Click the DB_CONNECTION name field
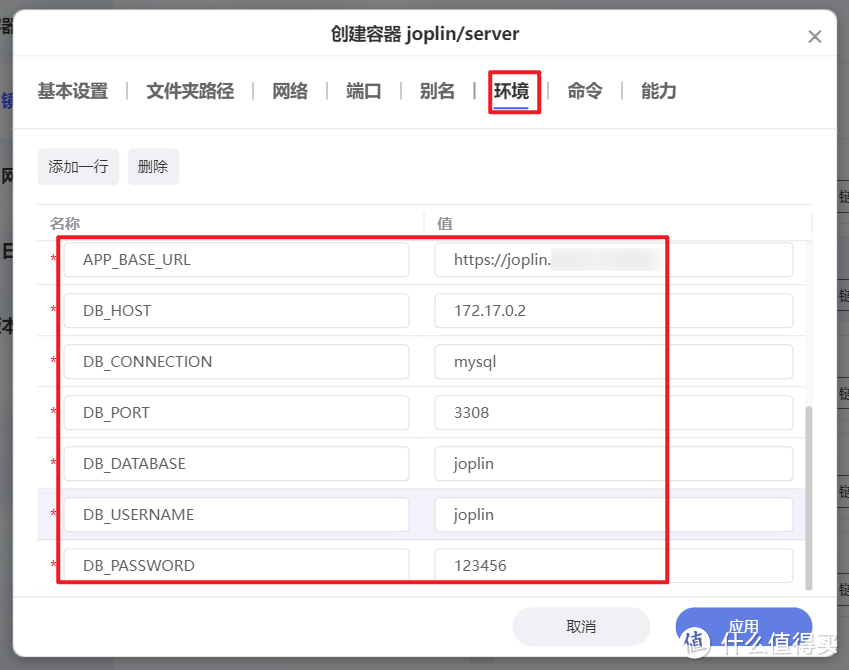The height and width of the screenshot is (670, 849). point(236,361)
